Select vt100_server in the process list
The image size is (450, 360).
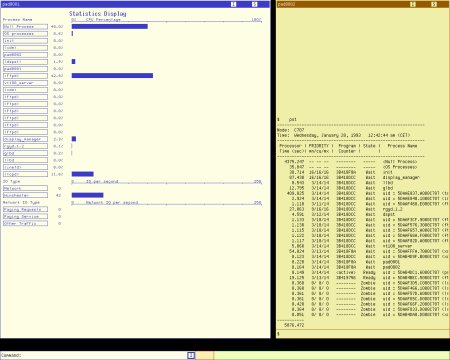(25, 83)
